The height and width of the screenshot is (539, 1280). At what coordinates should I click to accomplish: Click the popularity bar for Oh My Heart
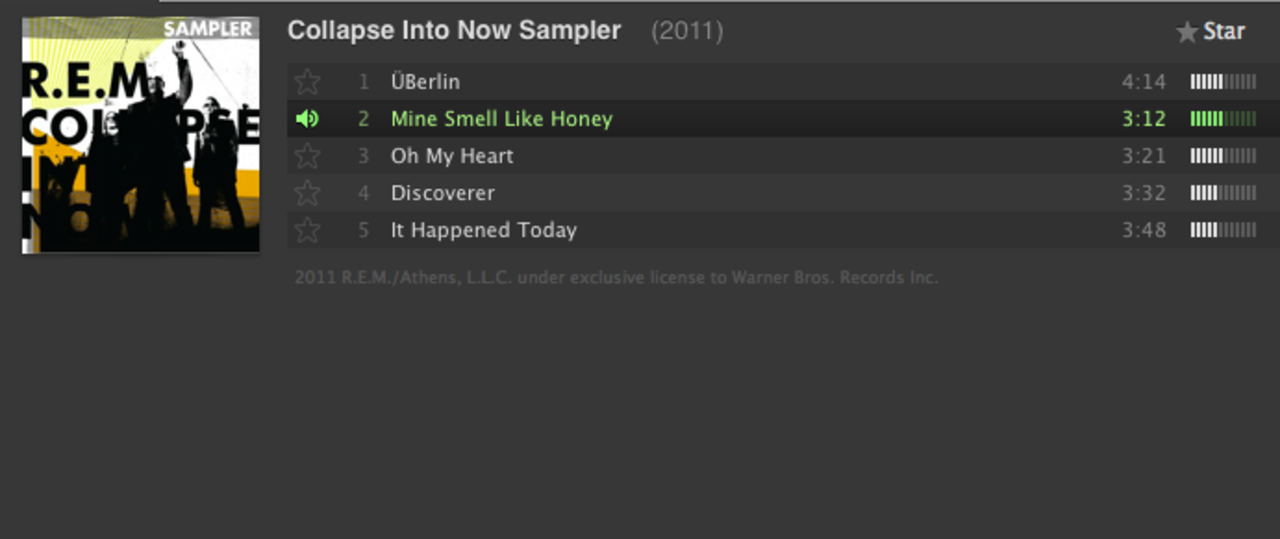pos(1223,156)
